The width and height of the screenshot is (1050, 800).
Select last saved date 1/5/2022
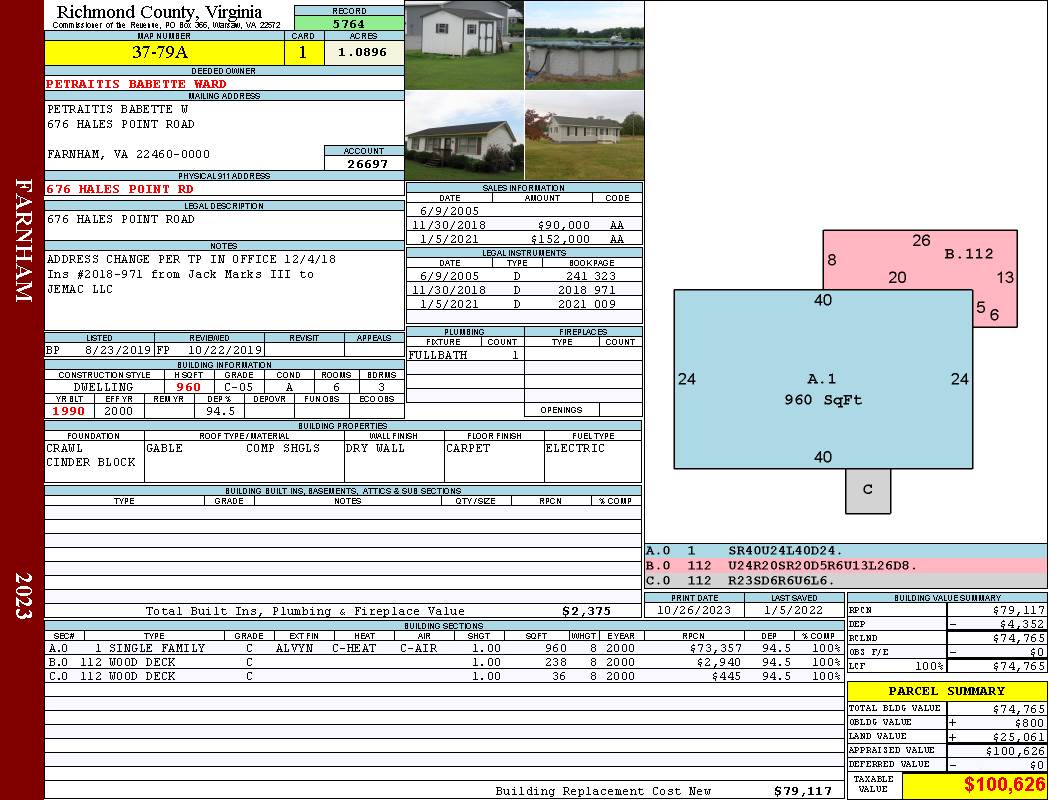pos(794,611)
